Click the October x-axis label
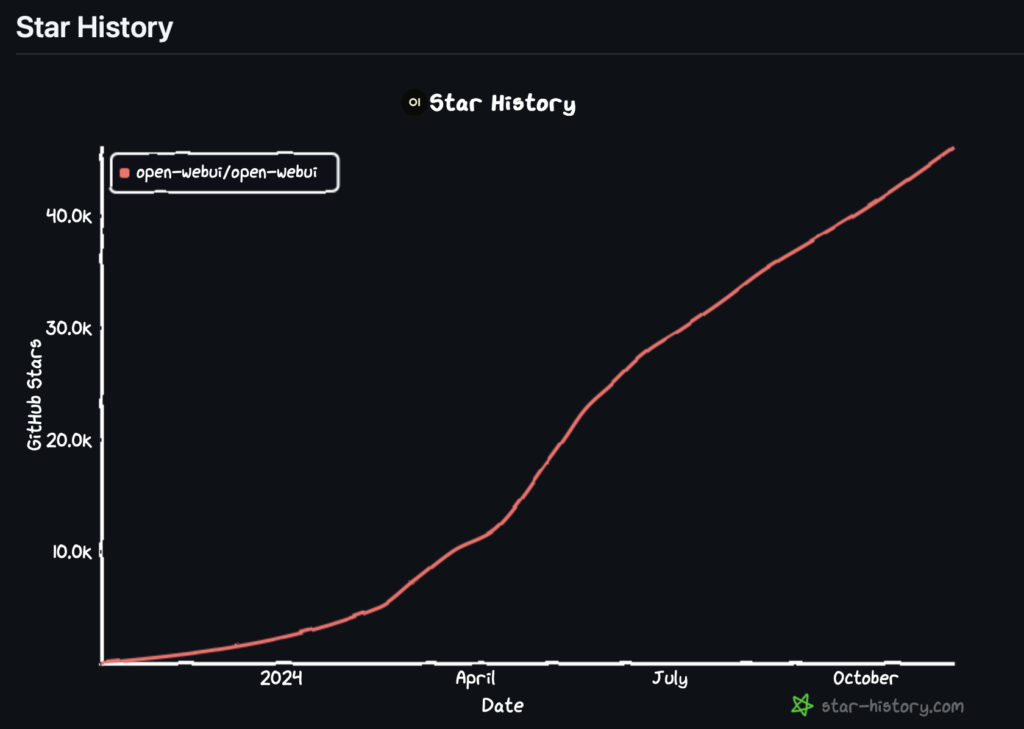 pos(865,678)
